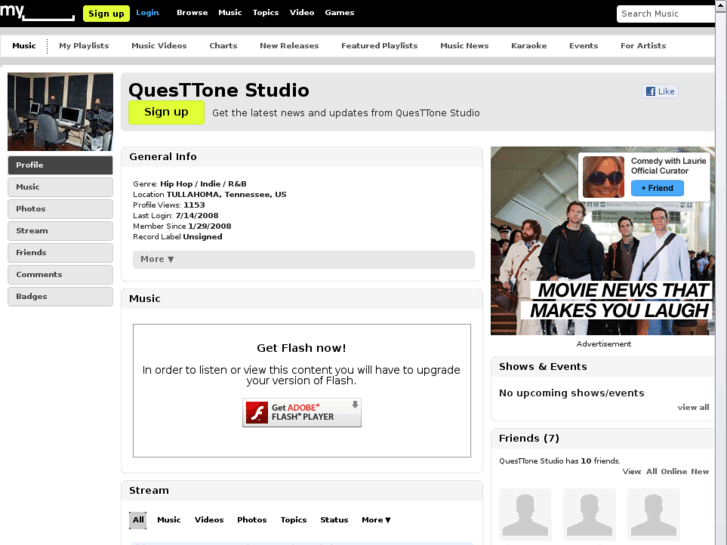The image size is (727, 545).
Task: Click the Login link
Action: click(x=147, y=13)
